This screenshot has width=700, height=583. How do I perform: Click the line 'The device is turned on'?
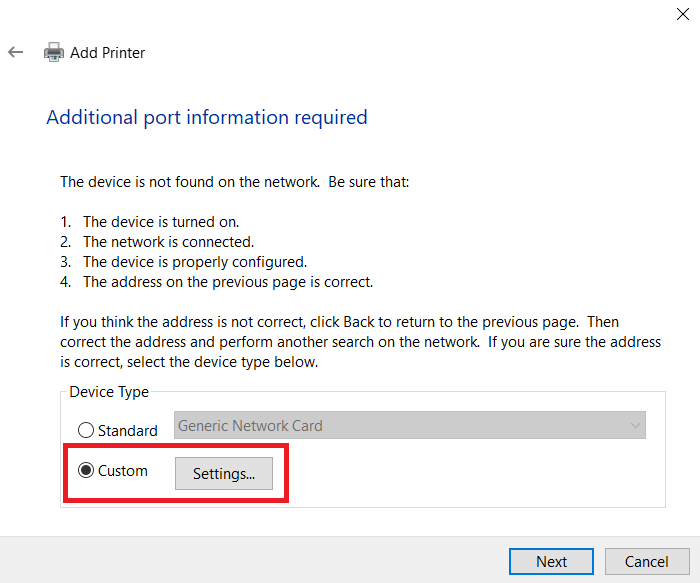click(x=161, y=222)
